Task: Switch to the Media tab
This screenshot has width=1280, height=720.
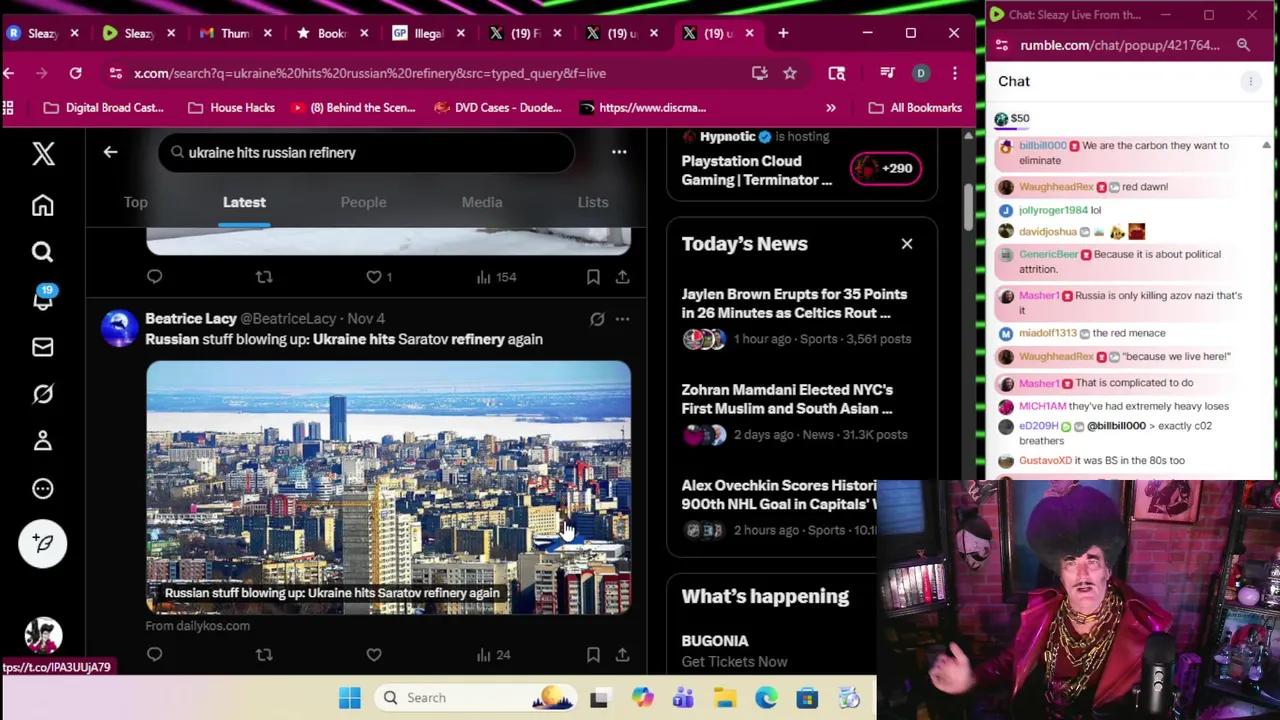Action: (x=482, y=202)
